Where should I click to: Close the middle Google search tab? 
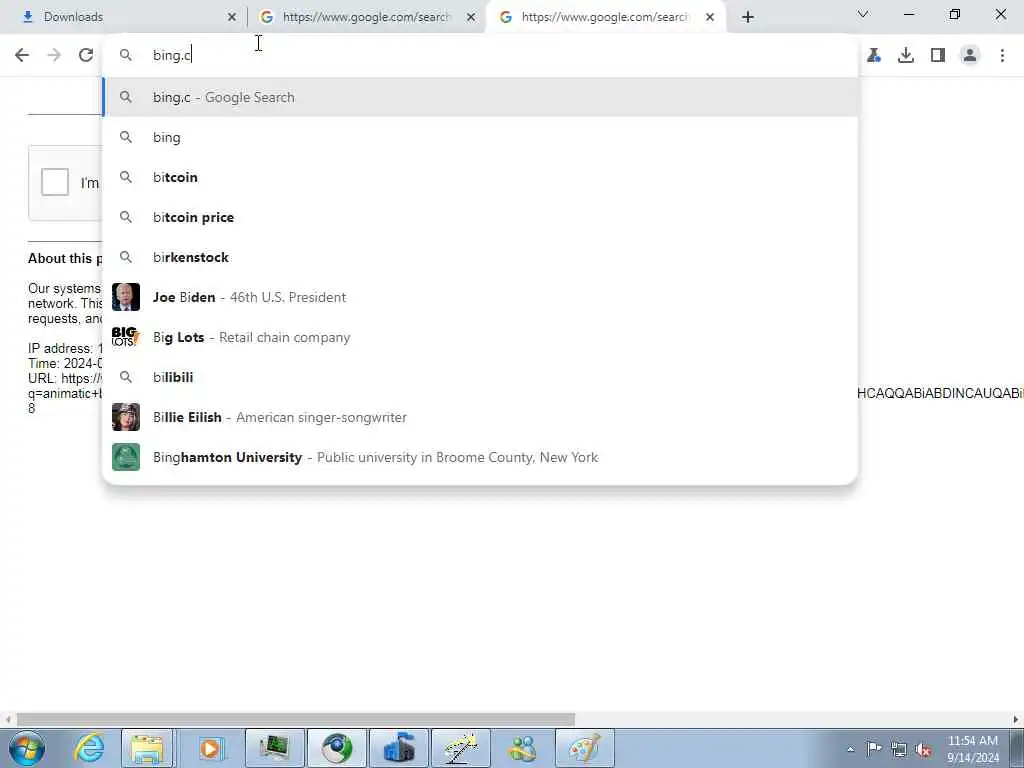[471, 17]
